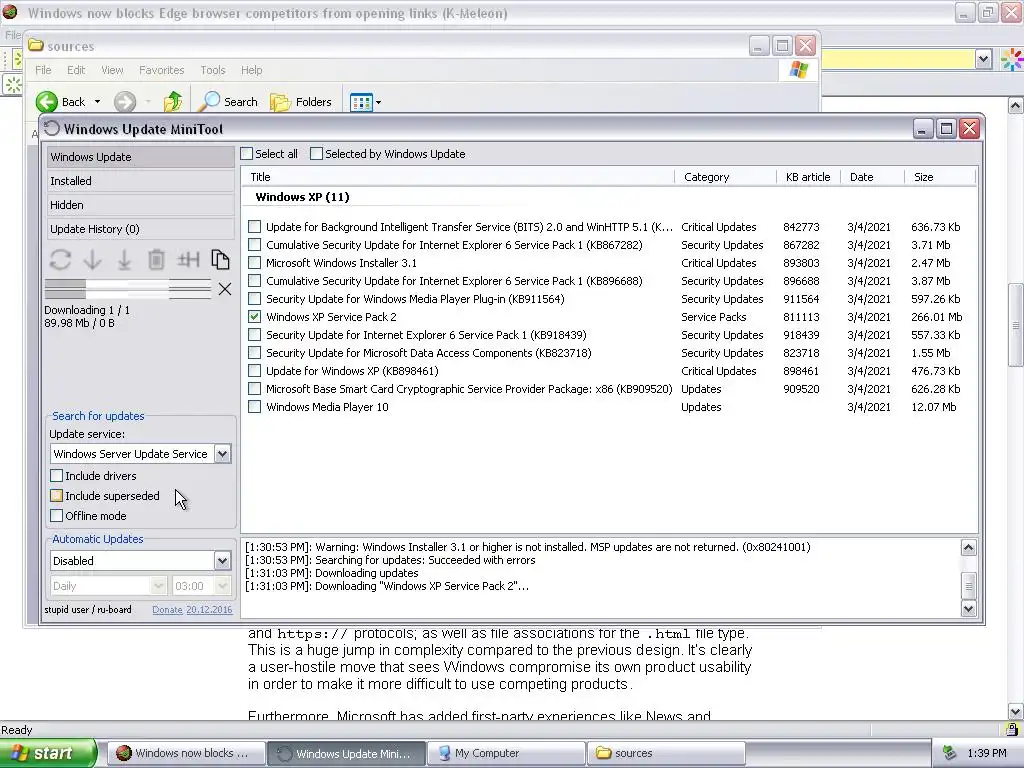The height and width of the screenshot is (768, 1024).
Task: Open the Automatic Updates Disabled dropdown
Action: (x=222, y=560)
